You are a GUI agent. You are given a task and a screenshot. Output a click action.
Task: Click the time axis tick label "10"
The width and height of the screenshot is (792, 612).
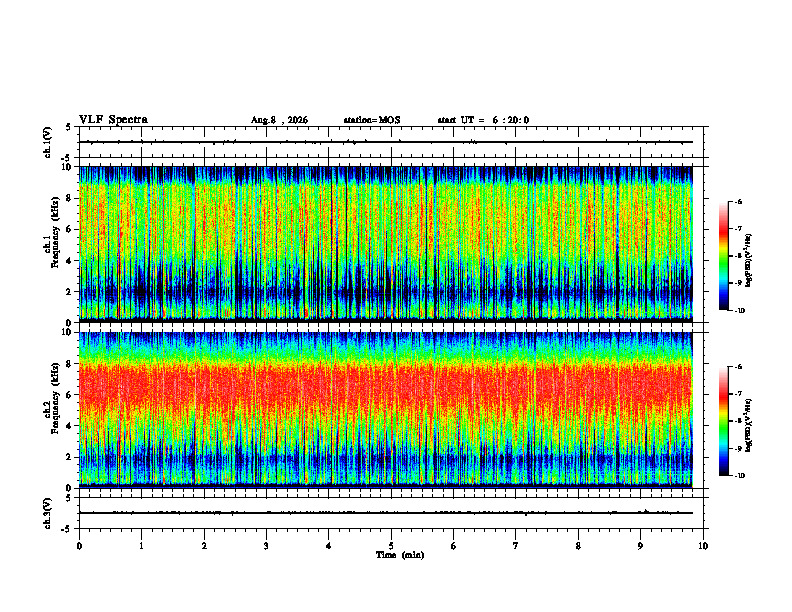(703, 546)
